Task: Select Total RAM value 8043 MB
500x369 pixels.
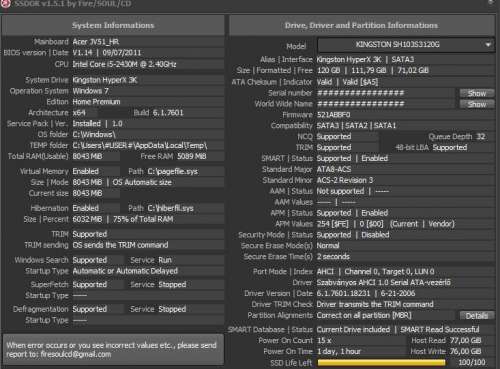Action: tap(87, 156)
